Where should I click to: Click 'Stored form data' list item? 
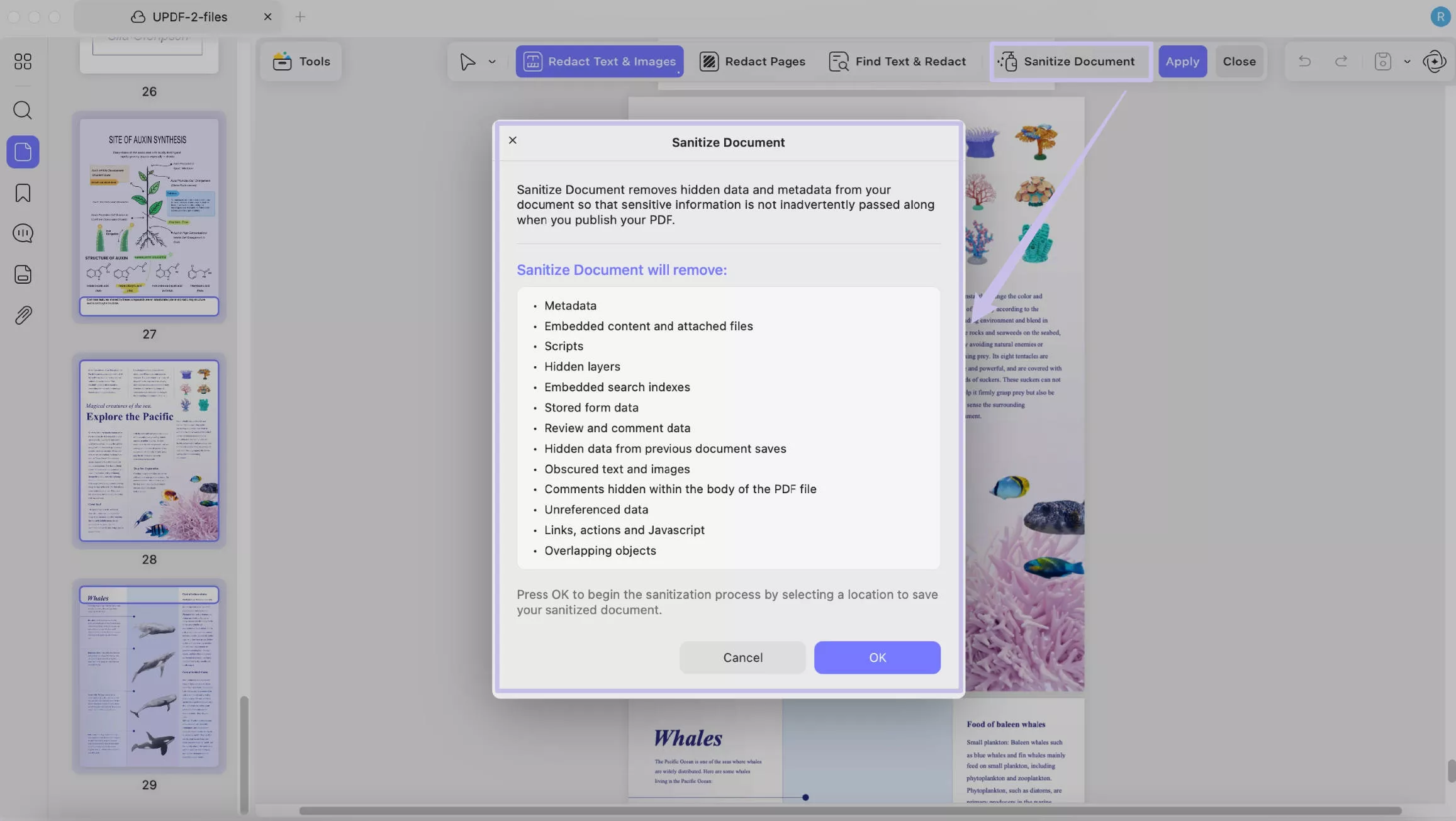[x=591, y=408]
